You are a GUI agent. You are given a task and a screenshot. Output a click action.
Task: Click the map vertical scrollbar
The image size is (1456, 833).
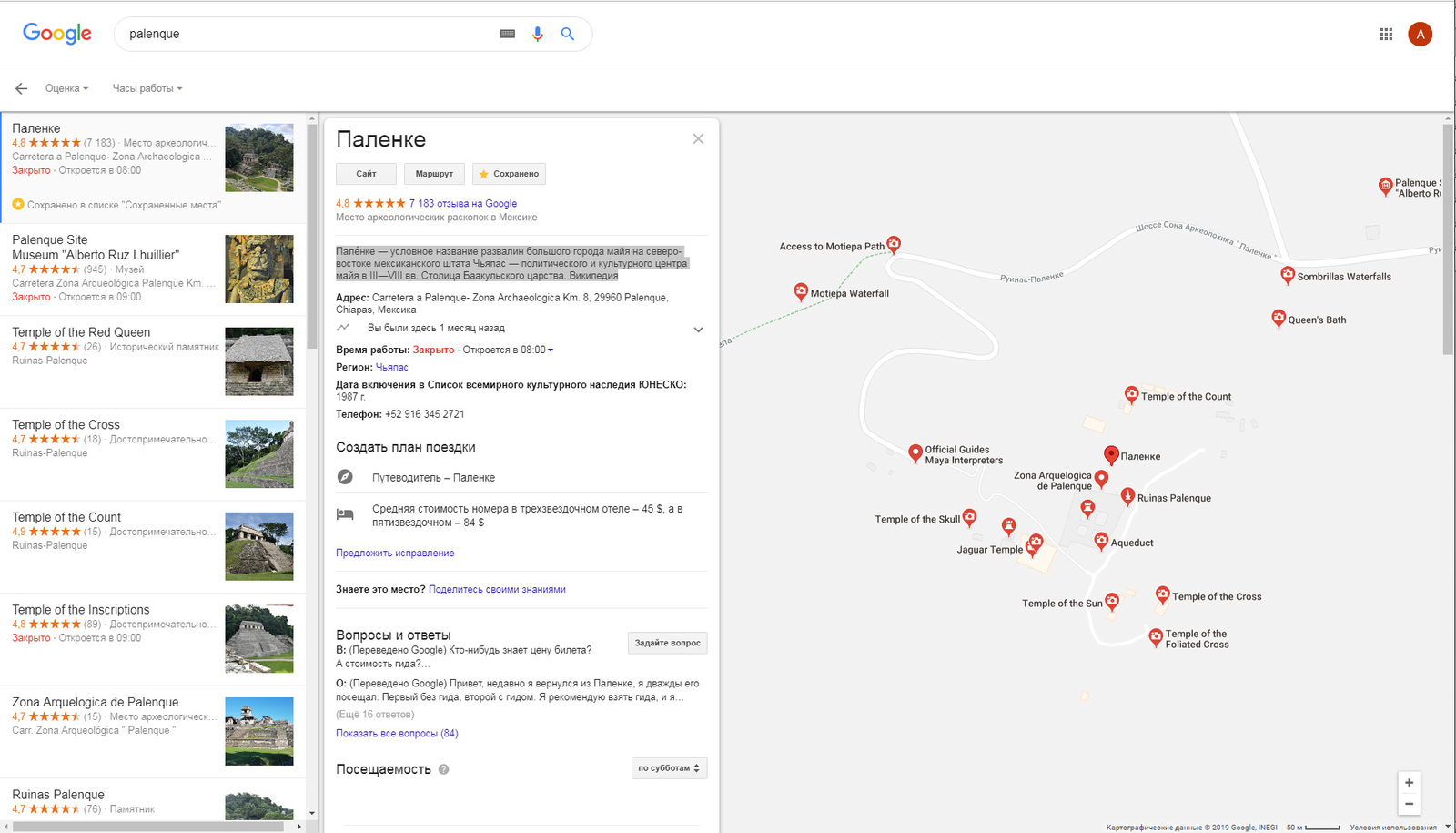pyautogui.click(x=1448, y=239)
